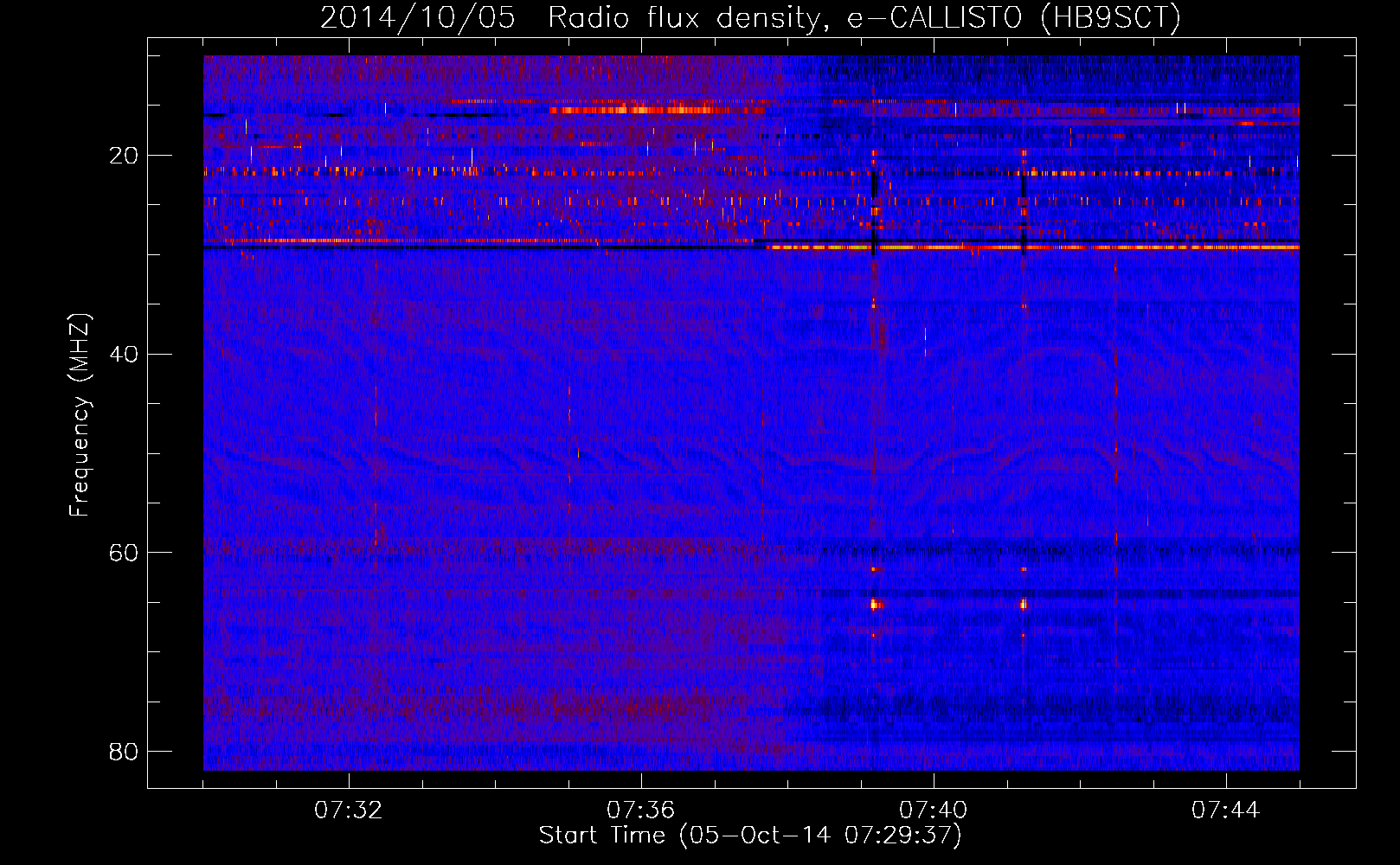Click the 'Start Time (05-Oct-14 07:29:37)' axis label
Viewport: 1400px width, 865px height.
(x=750, y=836)
